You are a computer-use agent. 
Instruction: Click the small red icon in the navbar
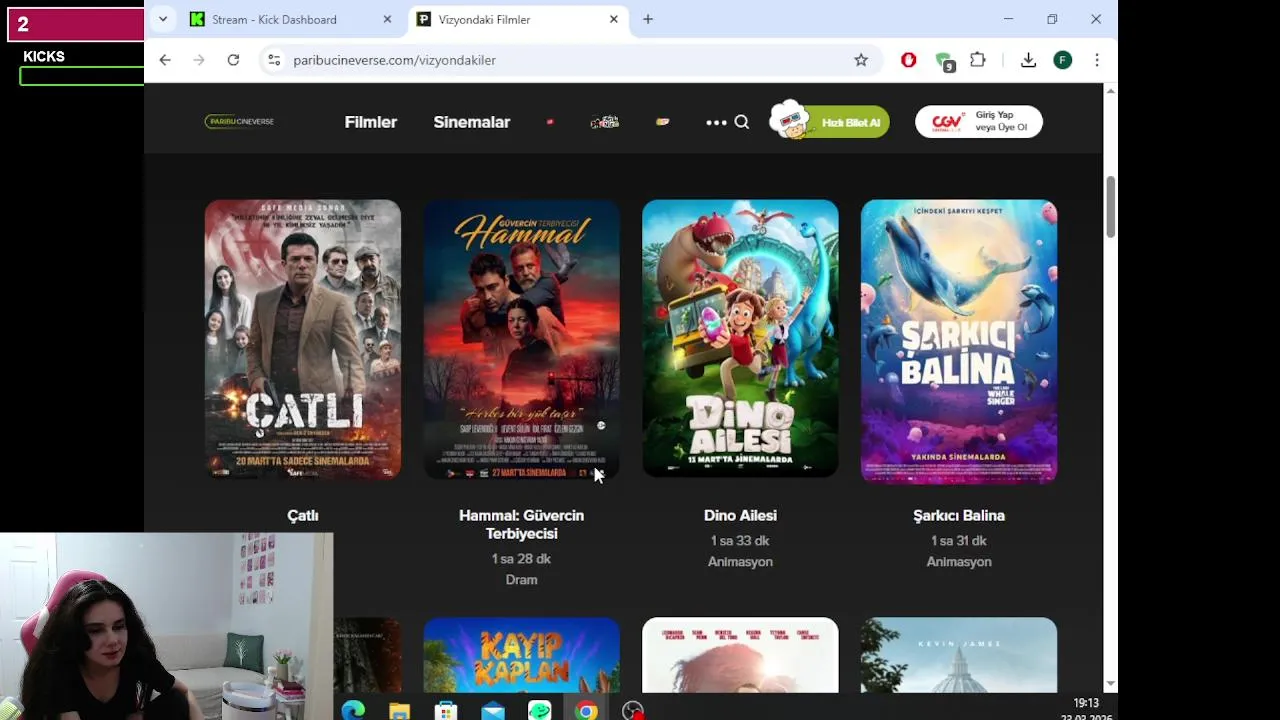coord(550,122)
